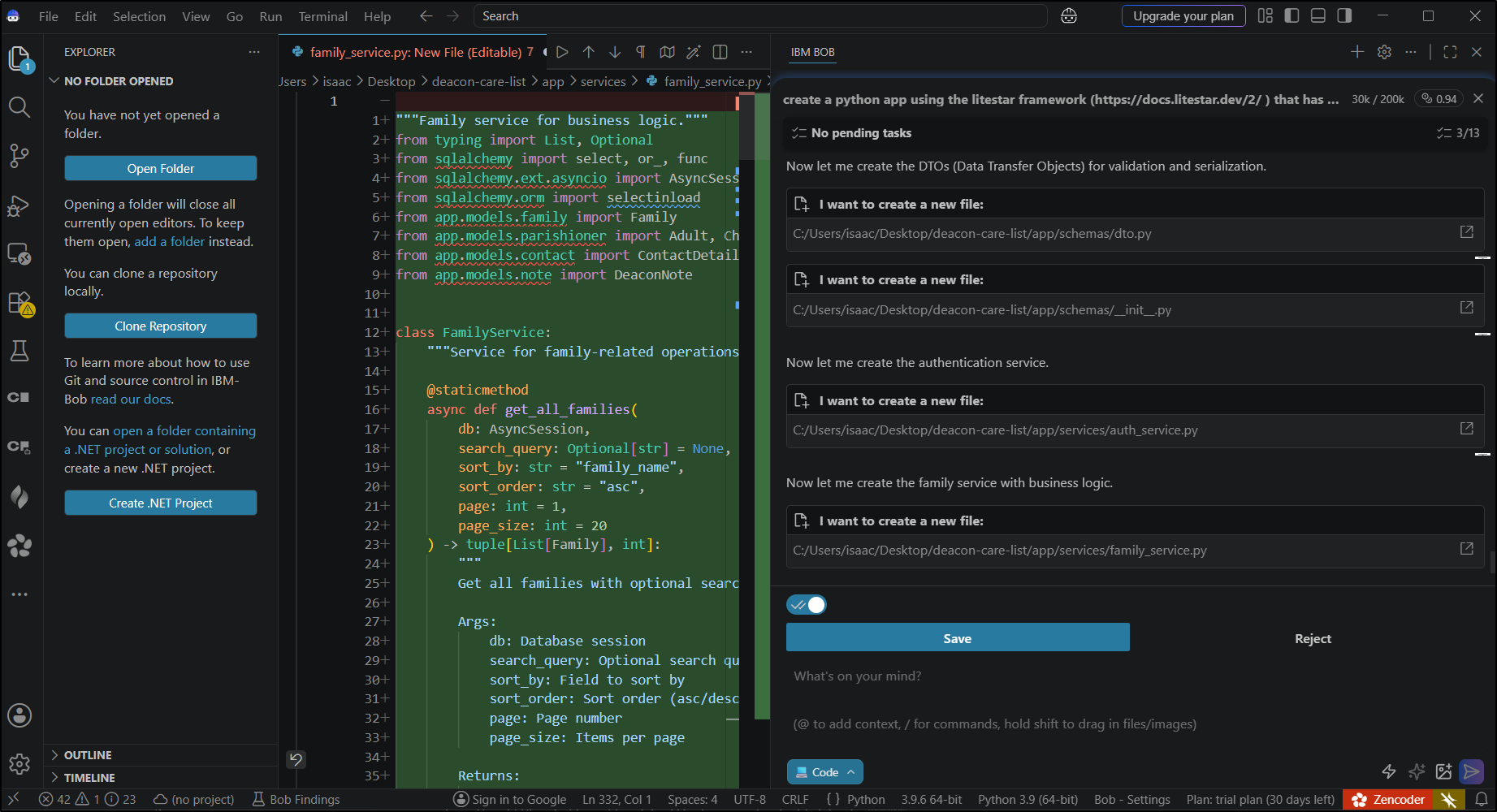Go back in navigation history

426,16
